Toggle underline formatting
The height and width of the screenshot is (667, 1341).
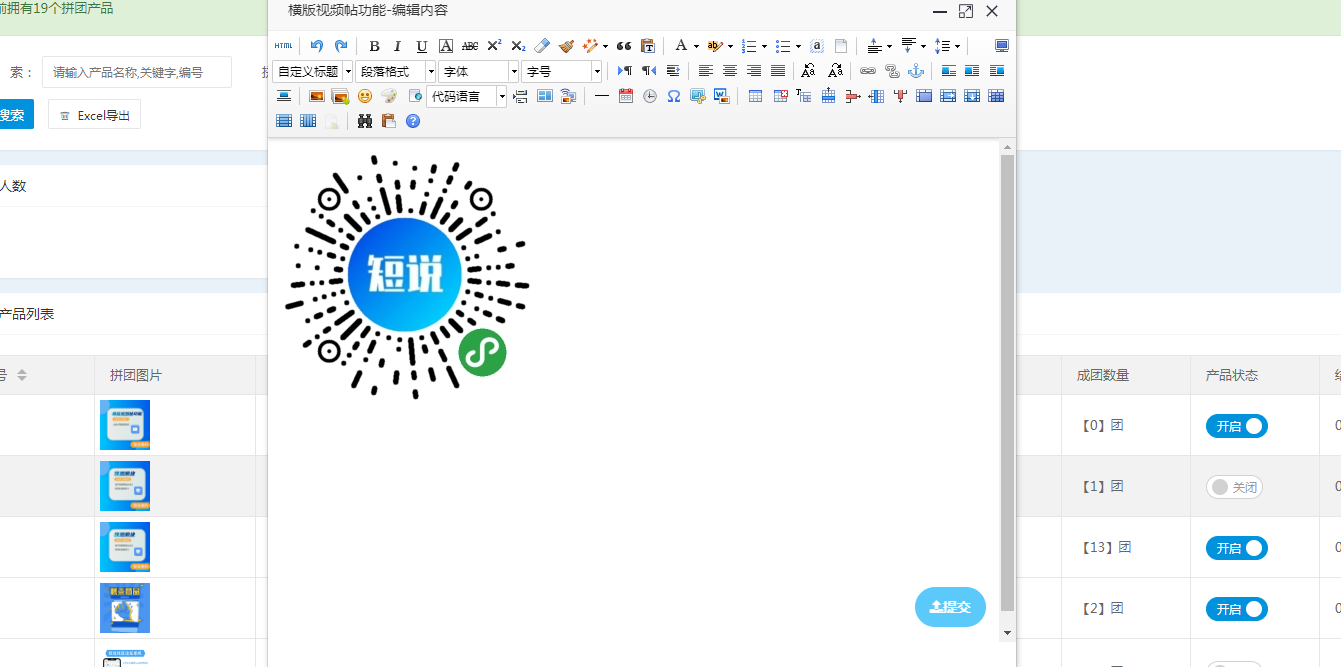click(422, 46)
